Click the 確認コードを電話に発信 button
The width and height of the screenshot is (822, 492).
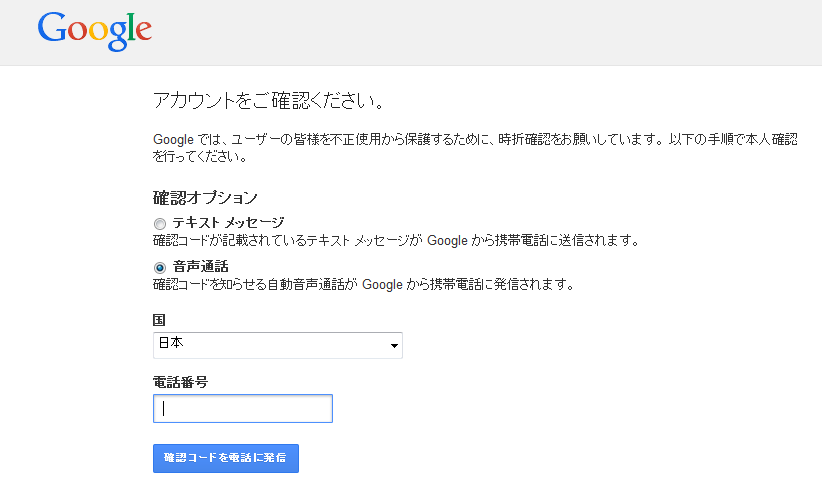[226, 458]
